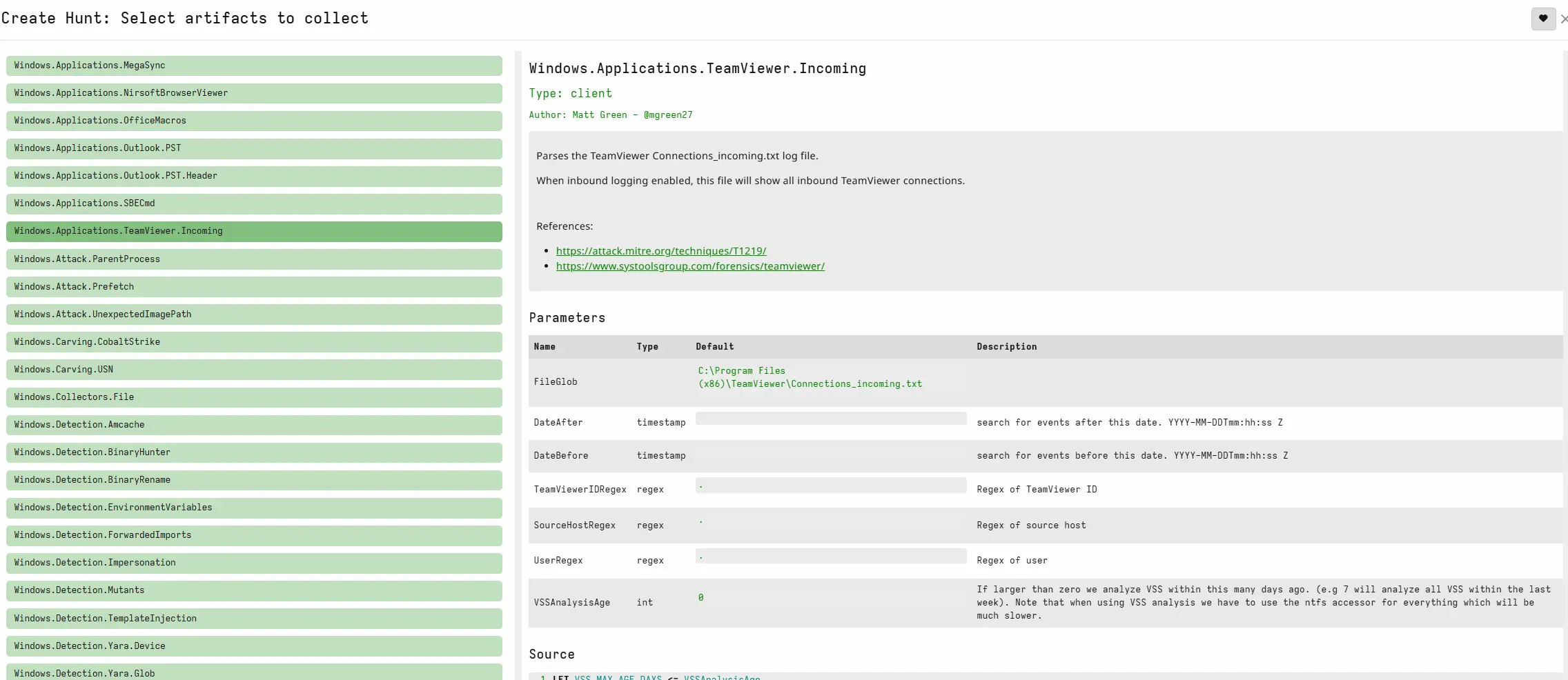Select Windows.Applications.MegaSync artifact

coord(254,66)
